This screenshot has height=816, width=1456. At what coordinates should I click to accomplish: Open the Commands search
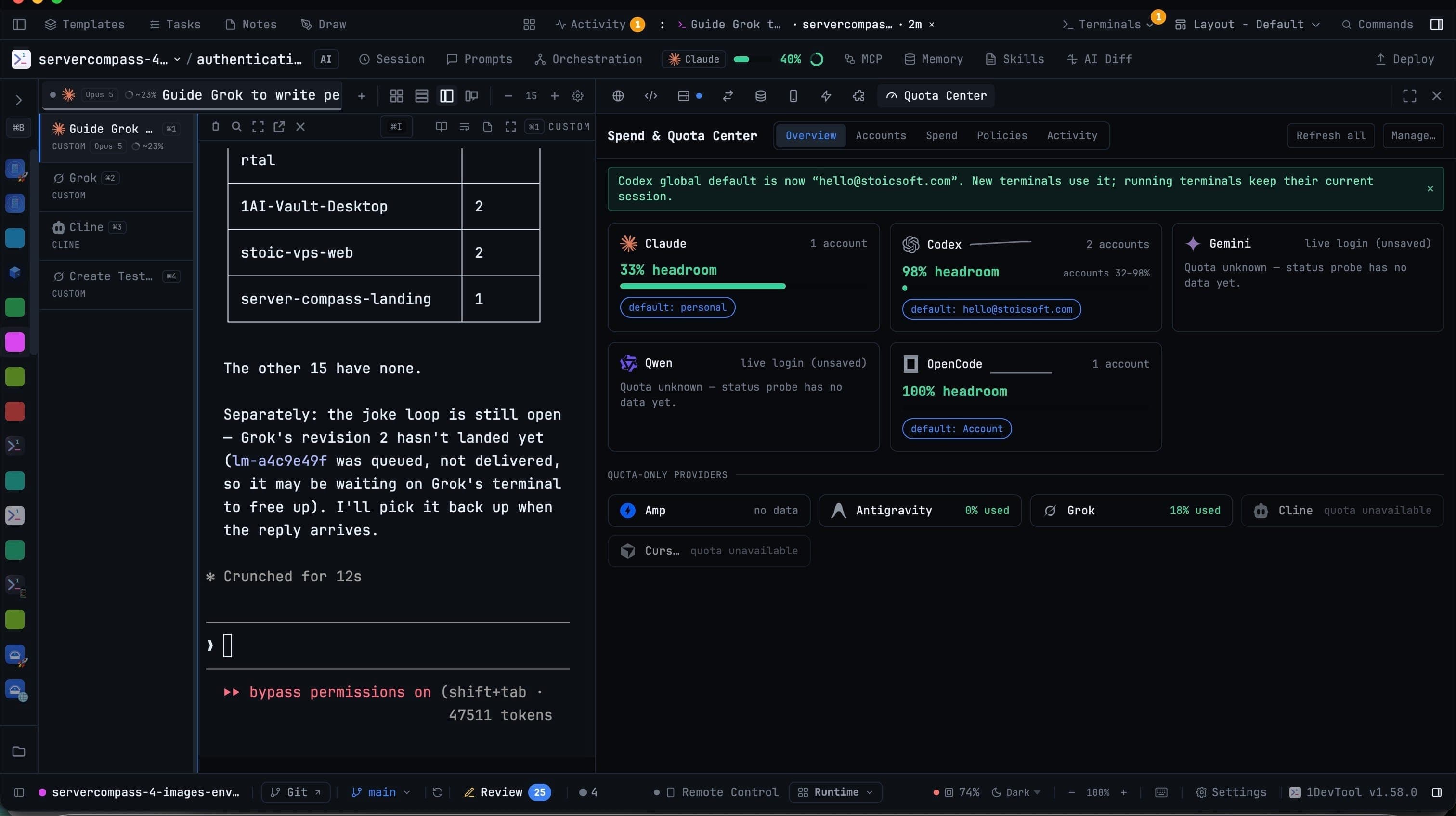coord(1378,24)
